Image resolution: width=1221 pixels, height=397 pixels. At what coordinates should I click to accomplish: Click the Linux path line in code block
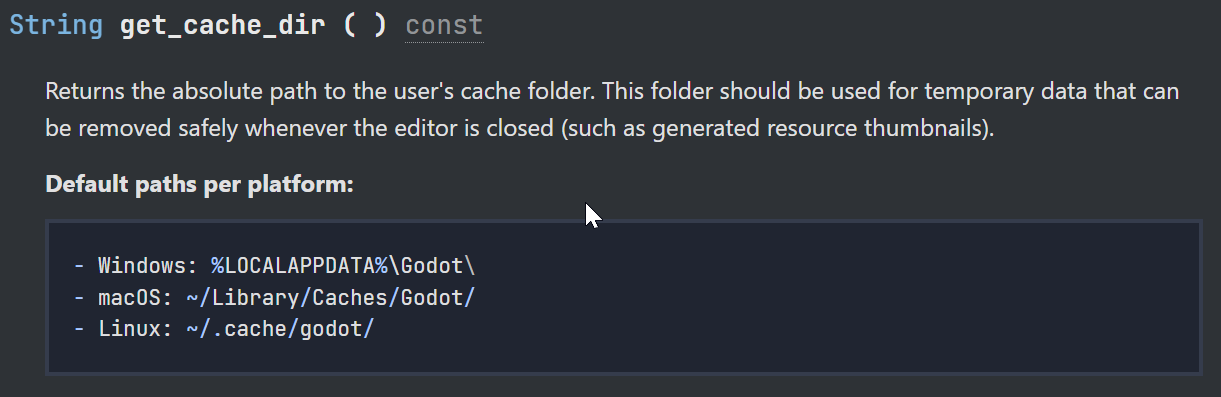223,329
